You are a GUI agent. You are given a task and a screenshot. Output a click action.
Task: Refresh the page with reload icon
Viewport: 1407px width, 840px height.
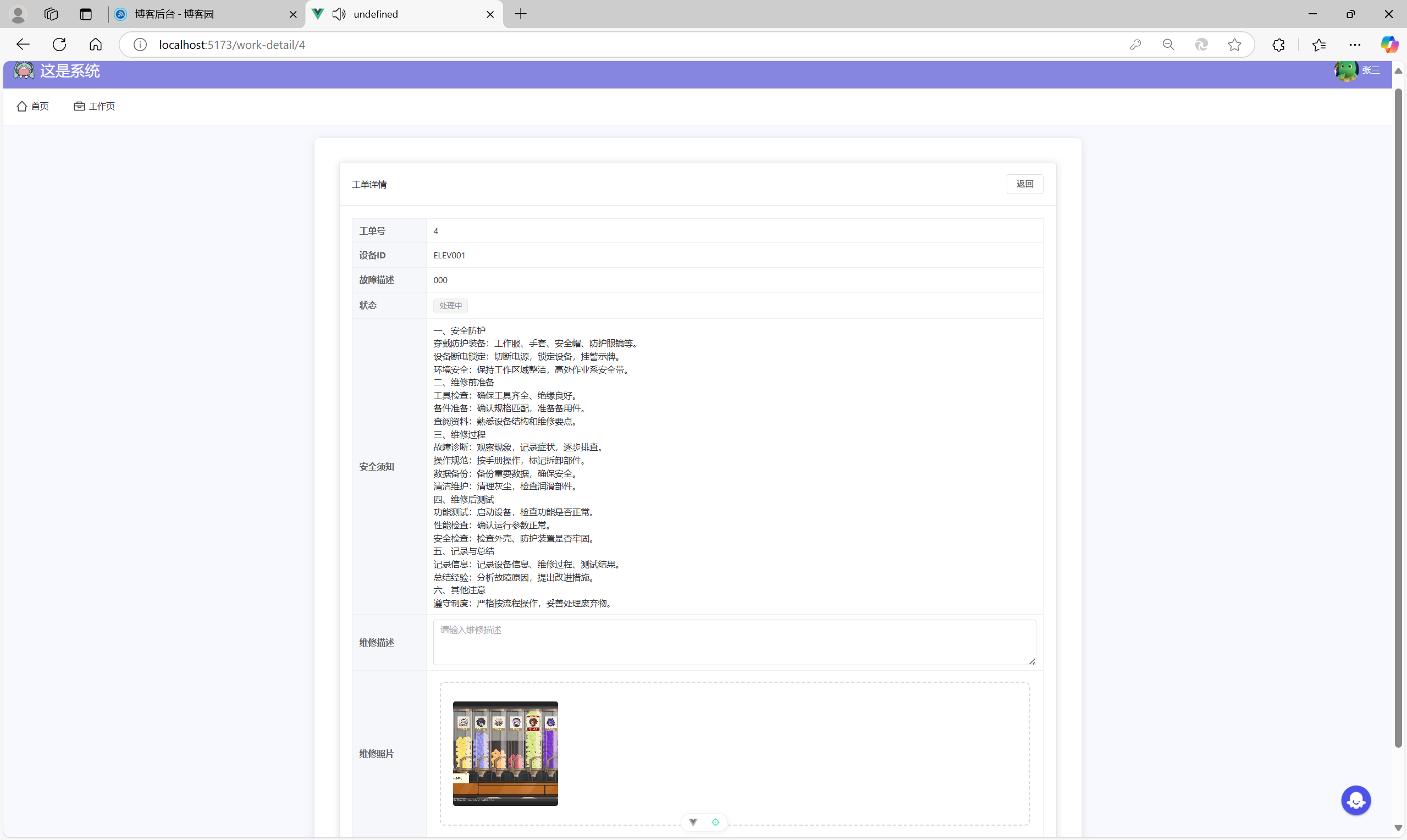(59, 45)
